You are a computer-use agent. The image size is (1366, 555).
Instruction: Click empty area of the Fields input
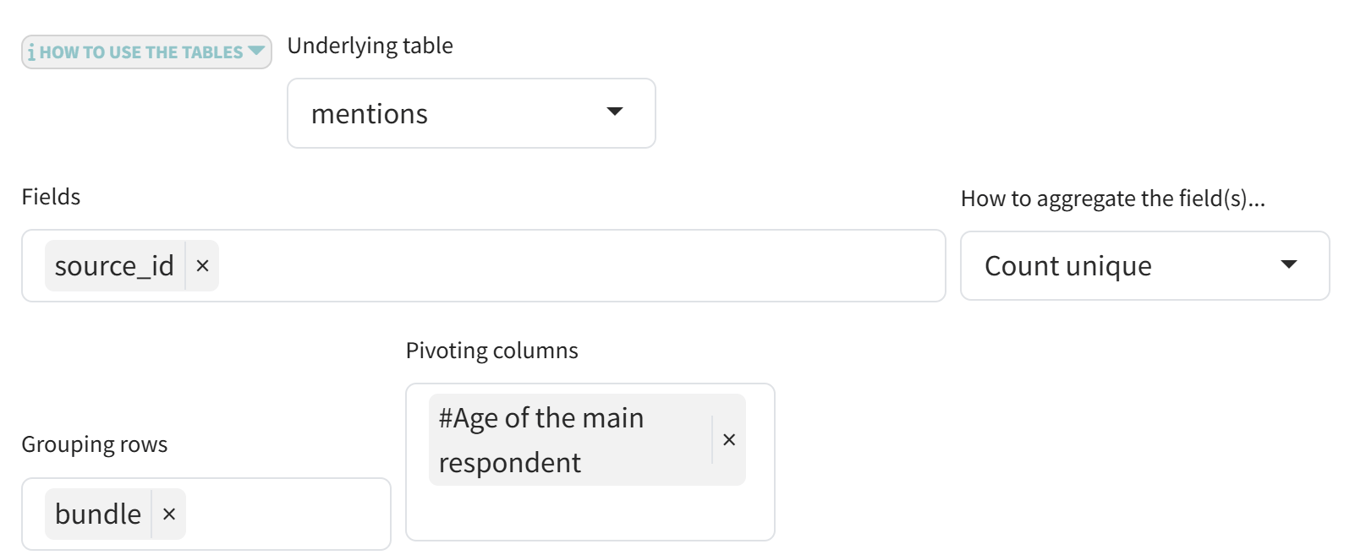[580, 266]
